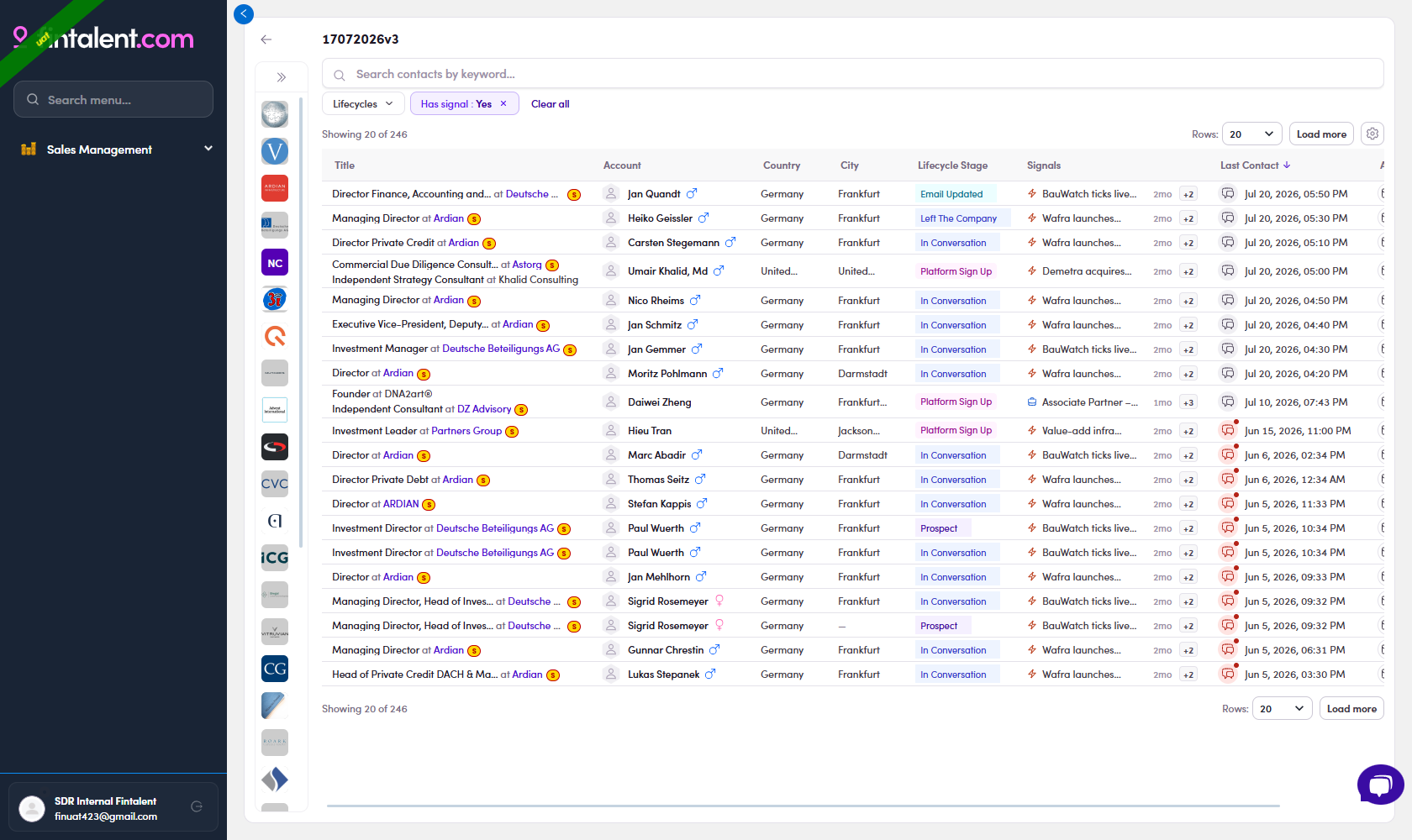Click the +3 signals badge for Daiwei Zheng
1412x840 pixels.
pyautogui.click(x=1188, y=402)
